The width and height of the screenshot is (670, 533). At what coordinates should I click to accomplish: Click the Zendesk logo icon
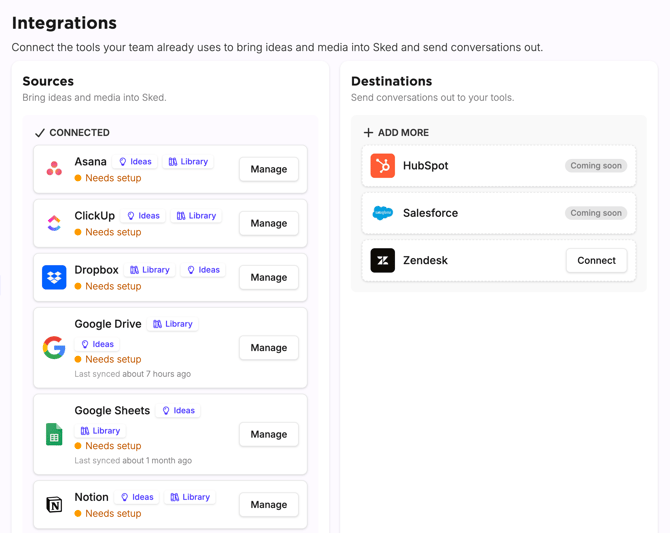click(382, 260)
